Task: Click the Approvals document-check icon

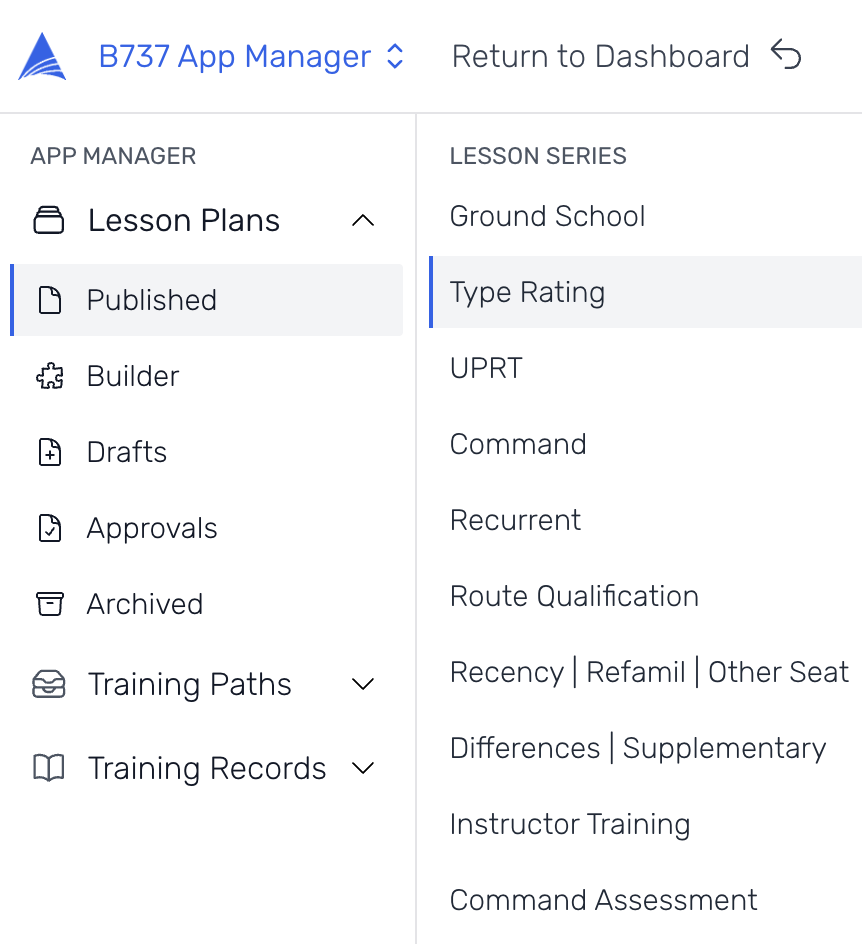Action: click(49, 528)
